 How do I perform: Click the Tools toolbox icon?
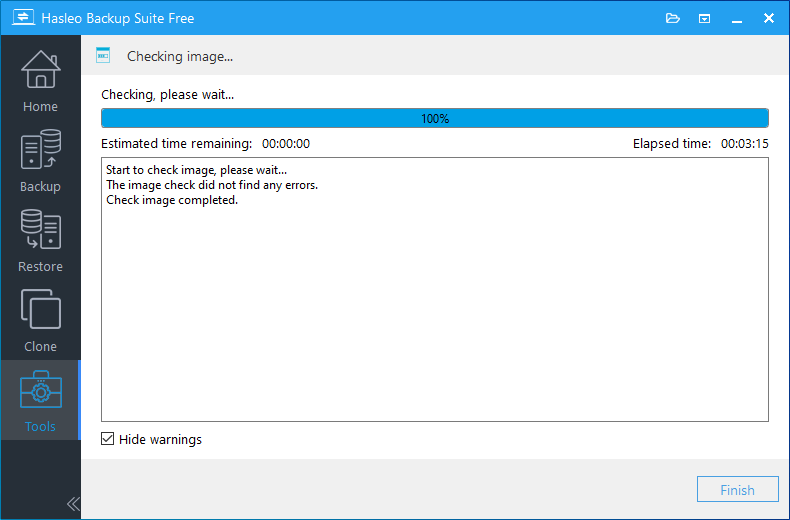coord(40,391)
